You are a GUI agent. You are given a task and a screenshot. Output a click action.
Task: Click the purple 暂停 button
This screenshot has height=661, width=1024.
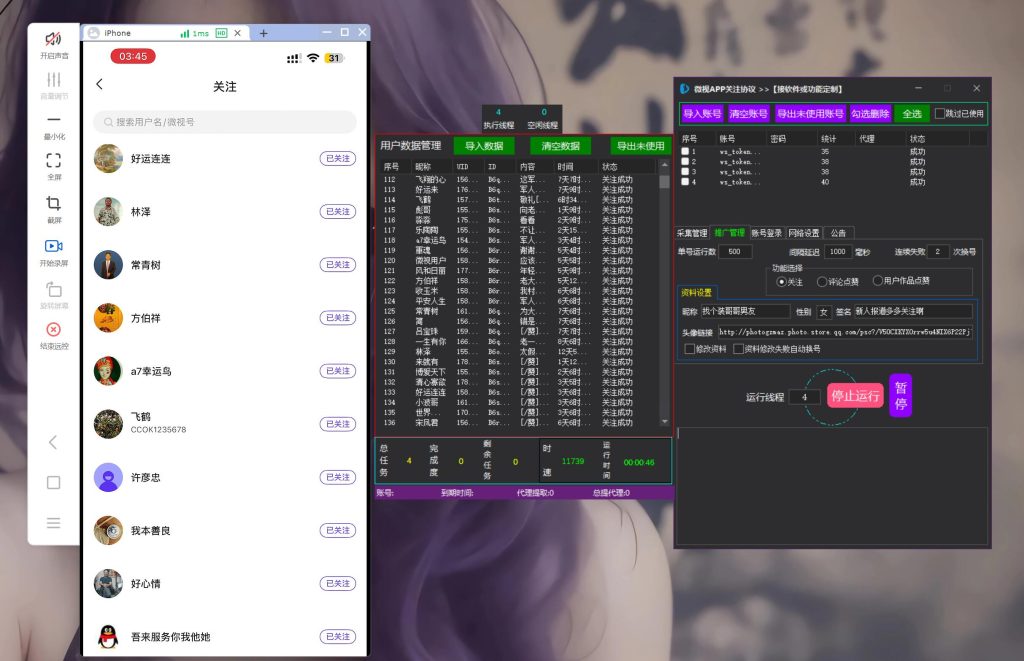tap(901, 396)
